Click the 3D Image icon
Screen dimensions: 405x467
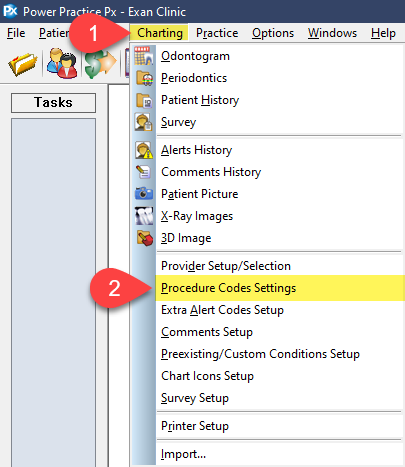point(145,238)
